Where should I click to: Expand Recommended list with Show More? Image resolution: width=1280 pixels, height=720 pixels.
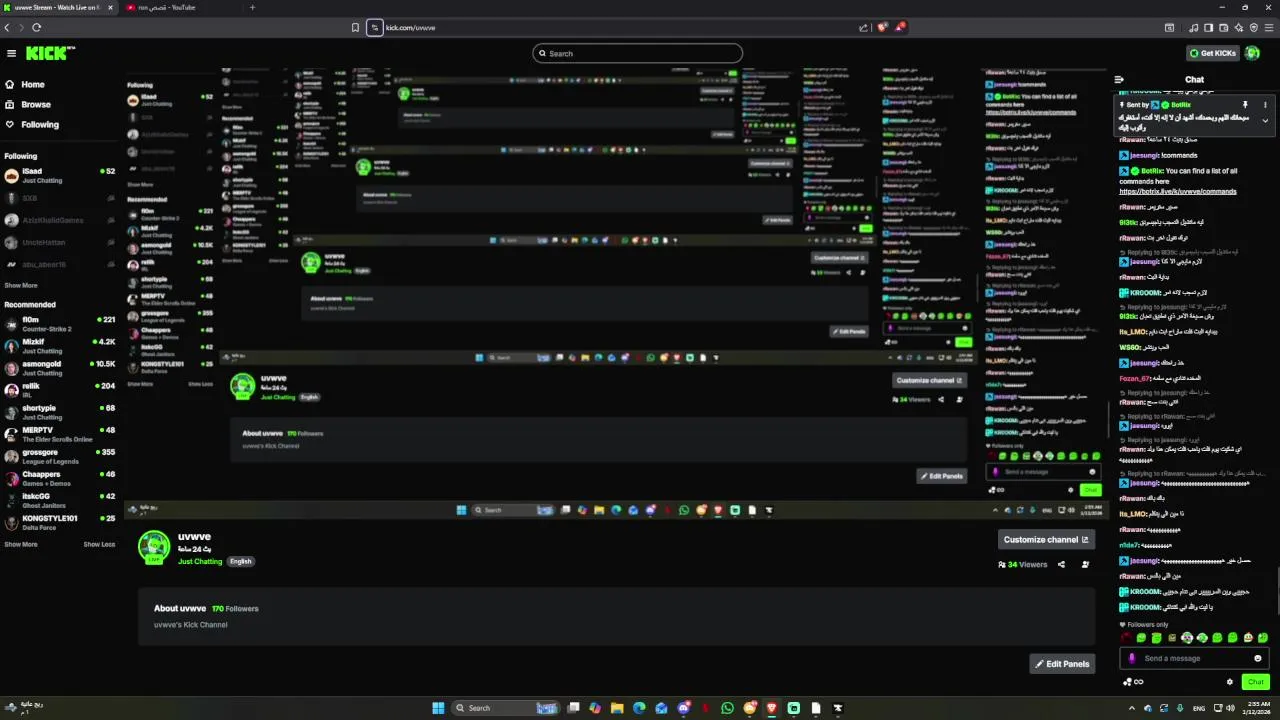21,544
